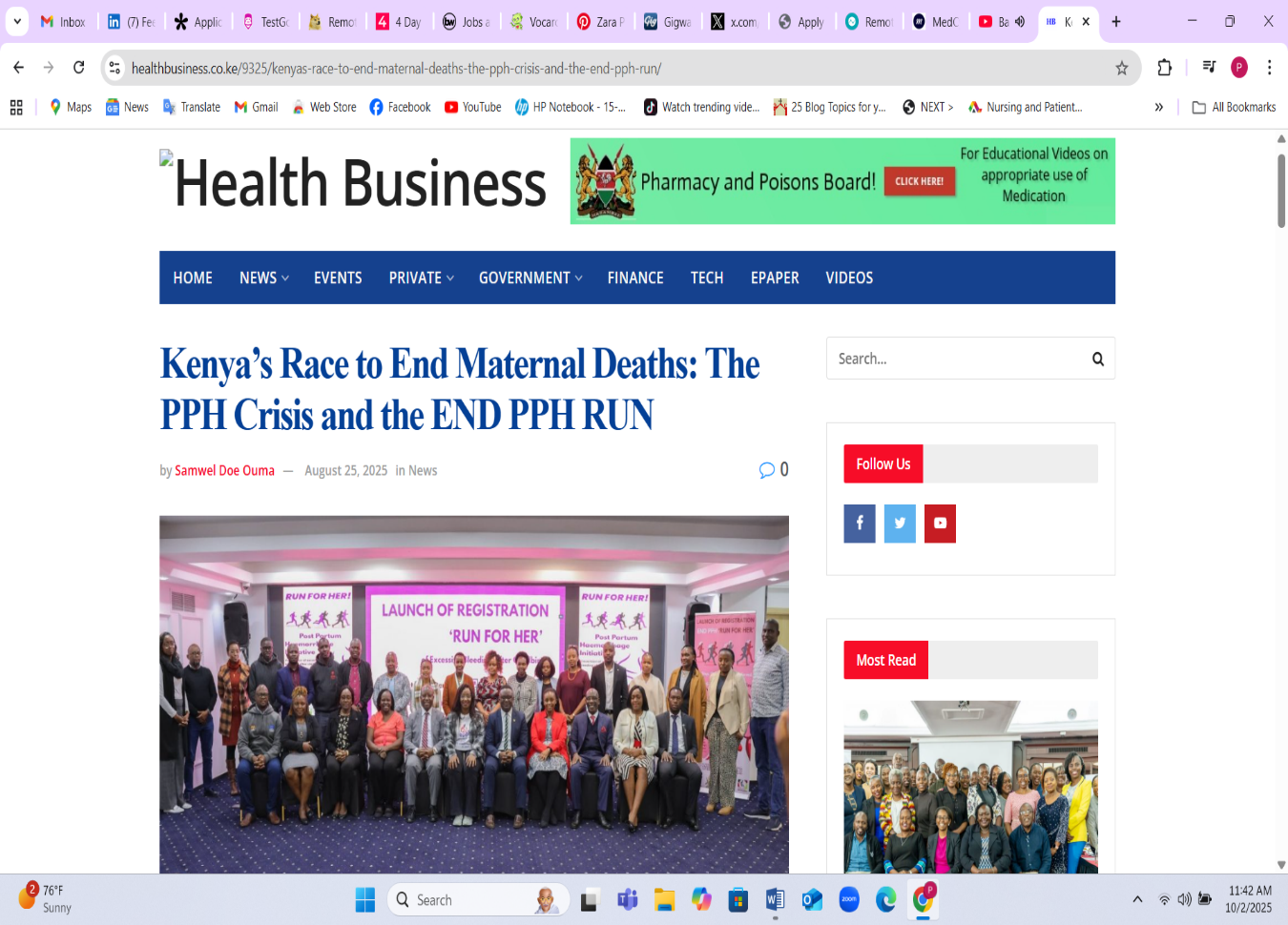Screen dimensions: 1288x925
Task: Click the Facebook follow icon
Action: click(x=859, y=524)
